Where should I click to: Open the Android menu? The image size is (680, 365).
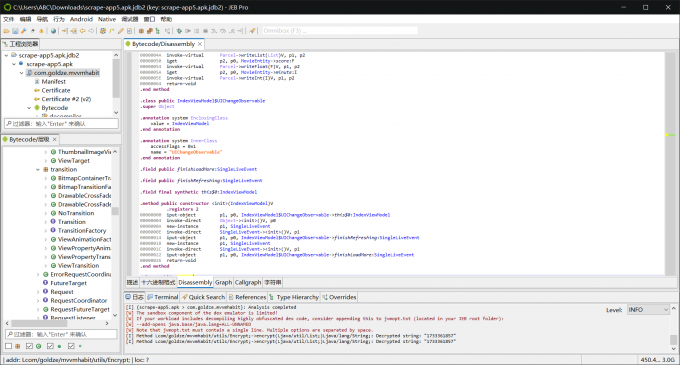tap(81, 19)
